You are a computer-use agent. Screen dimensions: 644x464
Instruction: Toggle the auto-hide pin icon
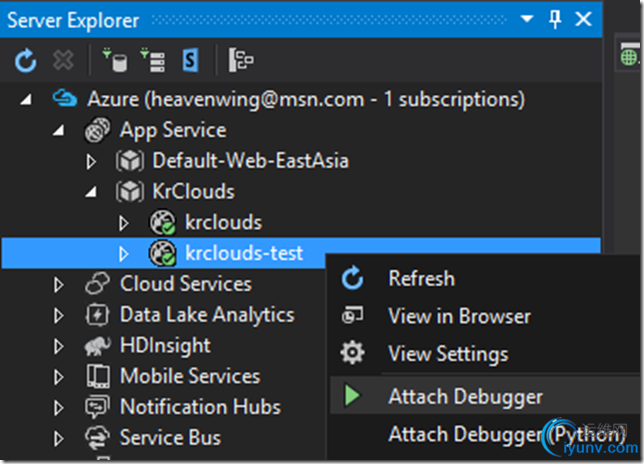555,19
